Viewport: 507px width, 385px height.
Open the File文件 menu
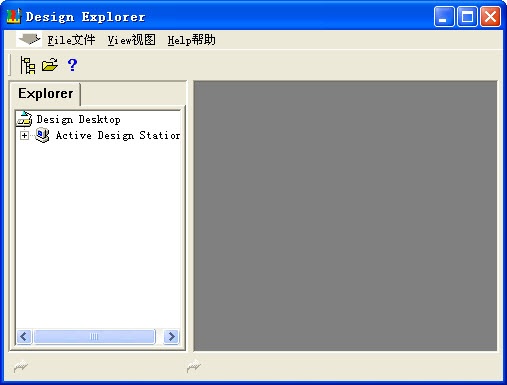(71, 40)
